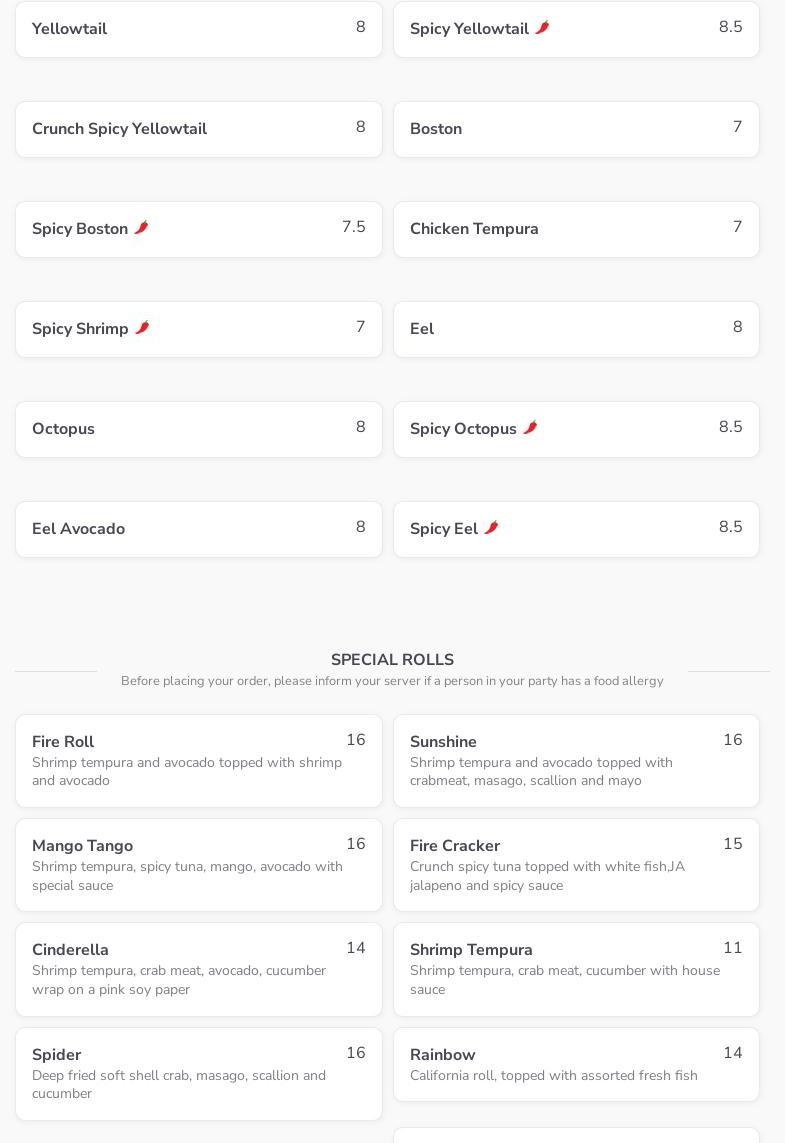Select the Boston roll card

pos(576,129)
